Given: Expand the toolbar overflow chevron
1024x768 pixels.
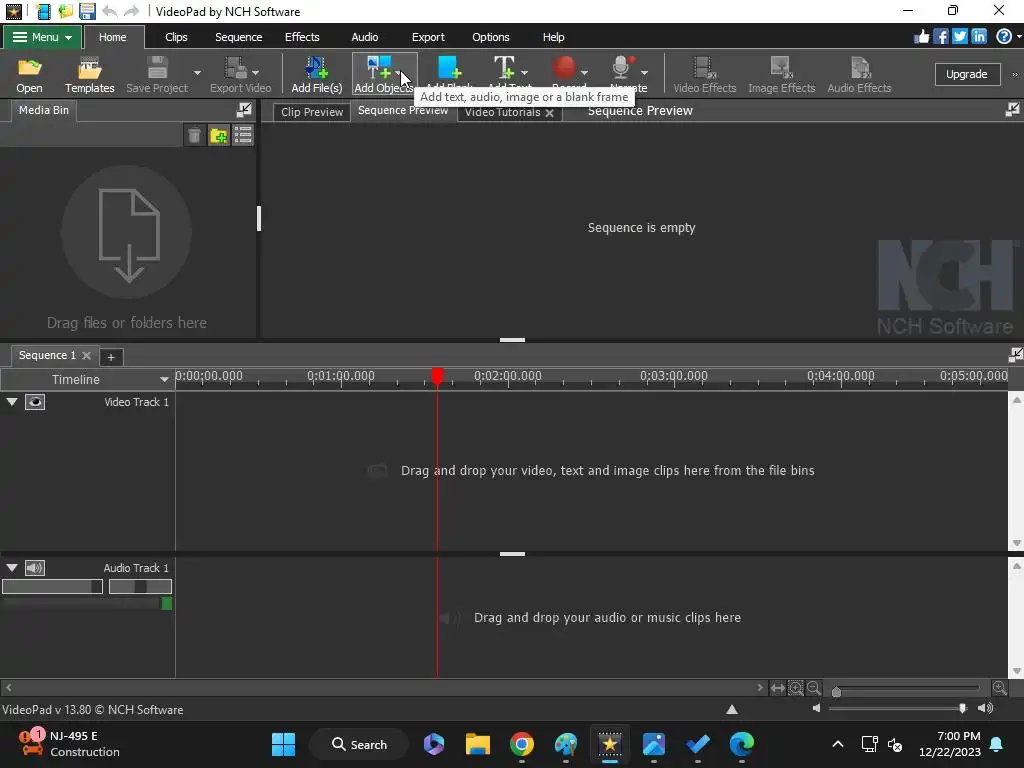Looking at the screenshot, I should [x=1015, y=74].
